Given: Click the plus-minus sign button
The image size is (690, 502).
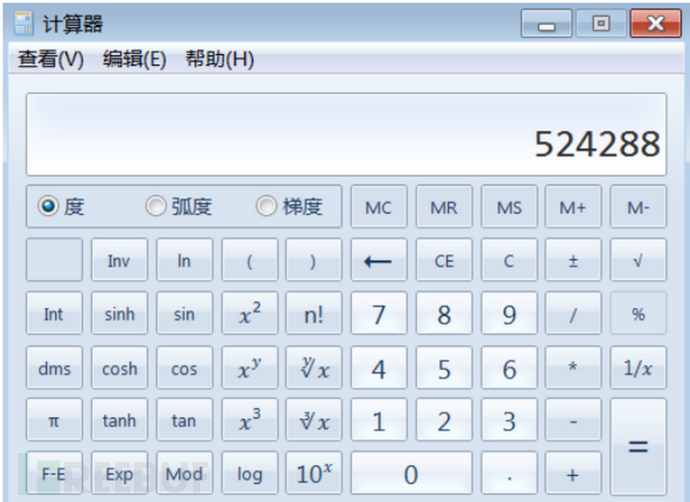Looking at the screenshot, I should 573,261.
